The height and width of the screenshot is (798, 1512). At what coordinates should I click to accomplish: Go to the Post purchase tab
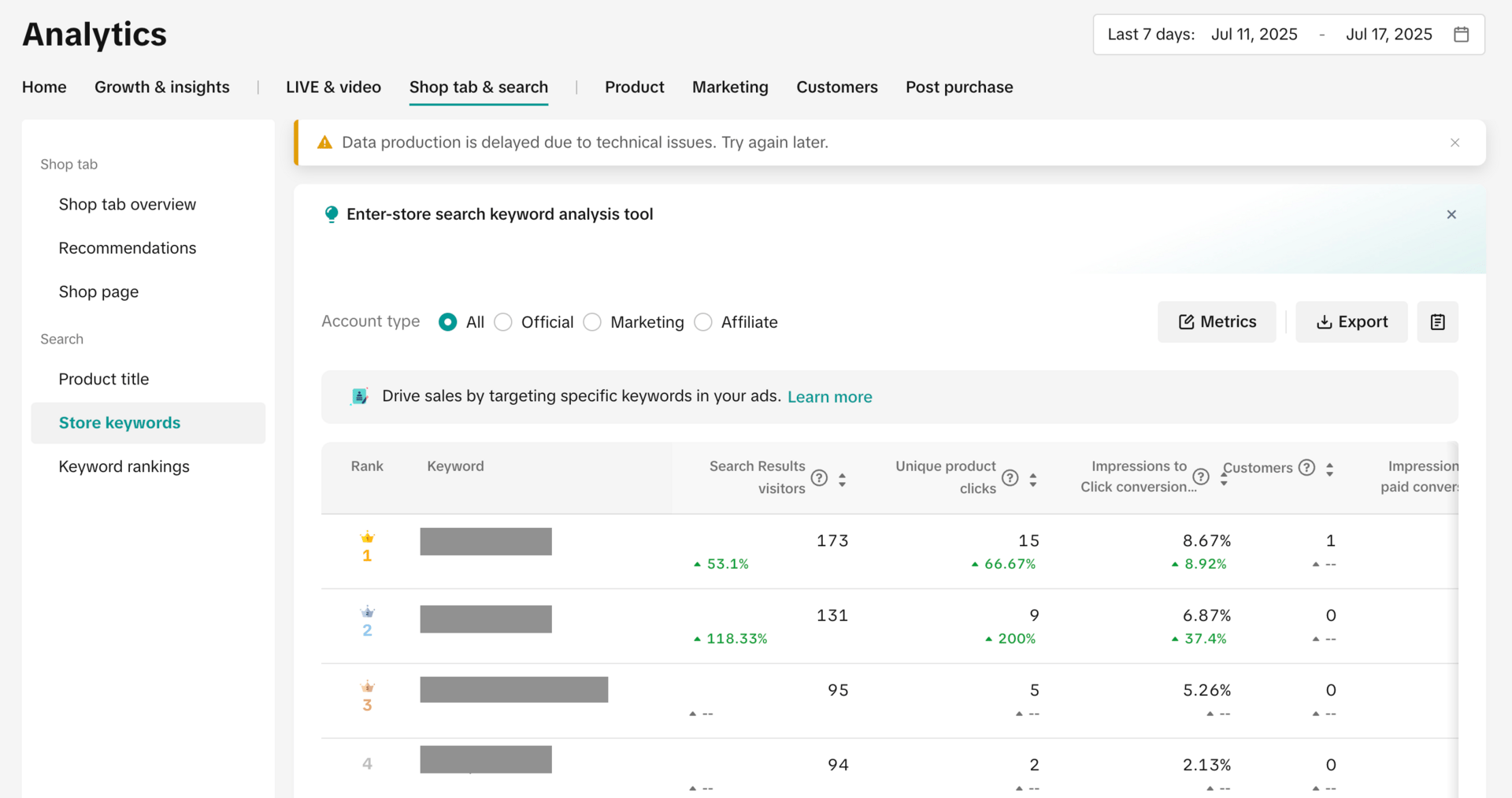pyautogui.click(x=959, y=87)
